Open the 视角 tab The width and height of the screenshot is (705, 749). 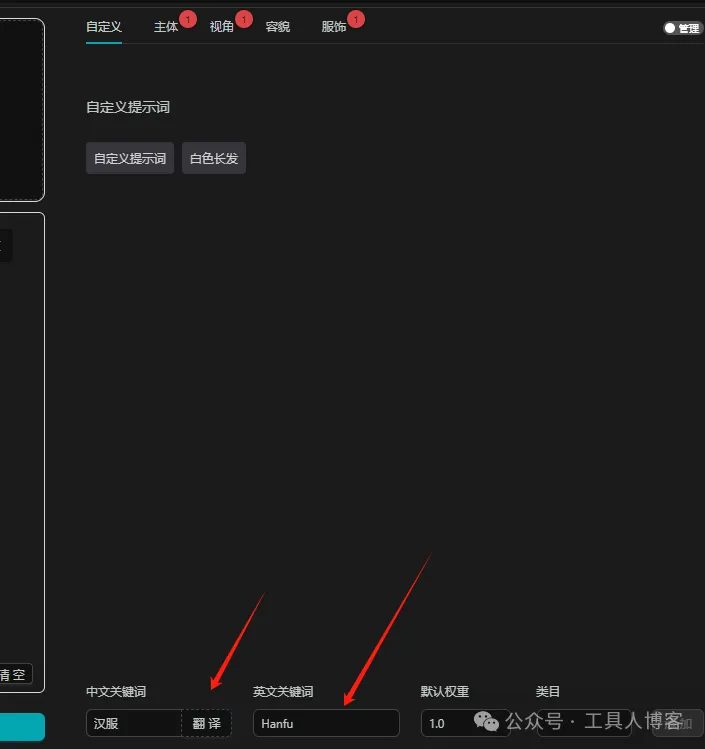[222, 27]
